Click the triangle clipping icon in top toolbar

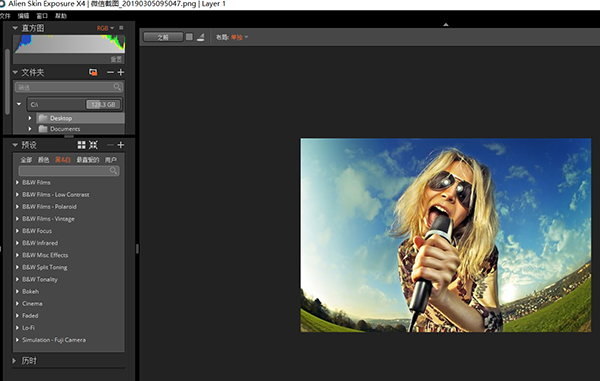[x=201, y=37]
